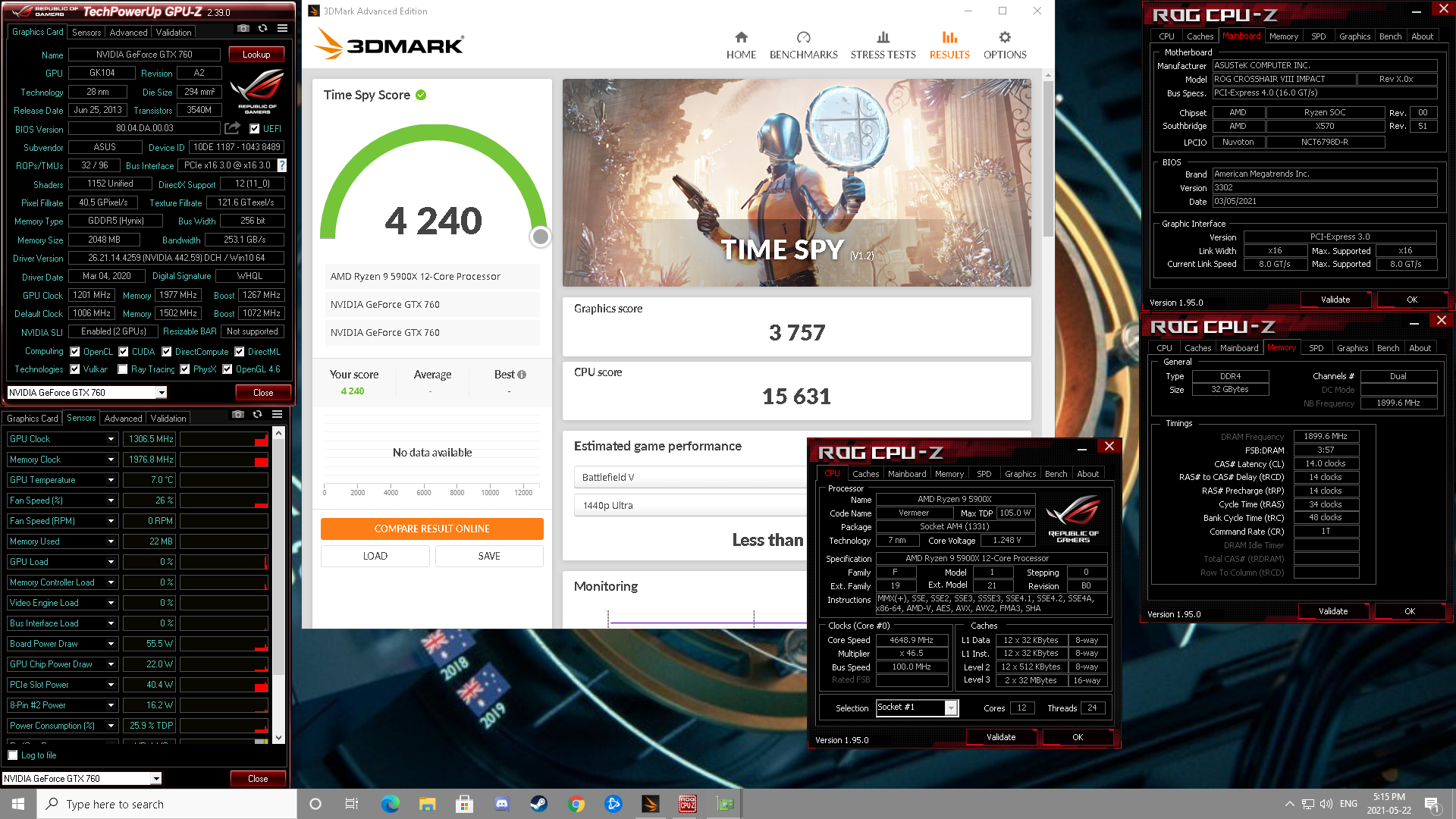The height and width of the screenshot is (819, 1456).
Task: Click Validate in CPU-Z Mainboard window
Action: 1335,300
